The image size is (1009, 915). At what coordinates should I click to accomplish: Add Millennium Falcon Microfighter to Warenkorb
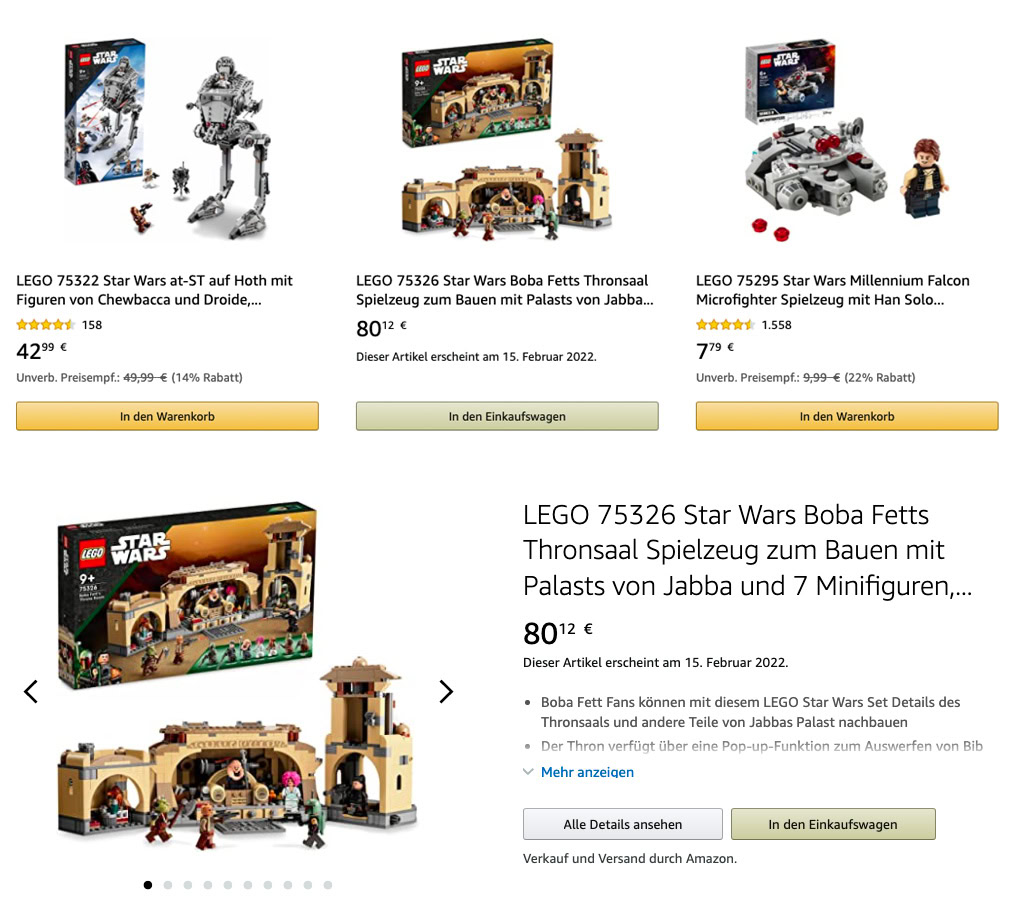click(x=847, y=416)
